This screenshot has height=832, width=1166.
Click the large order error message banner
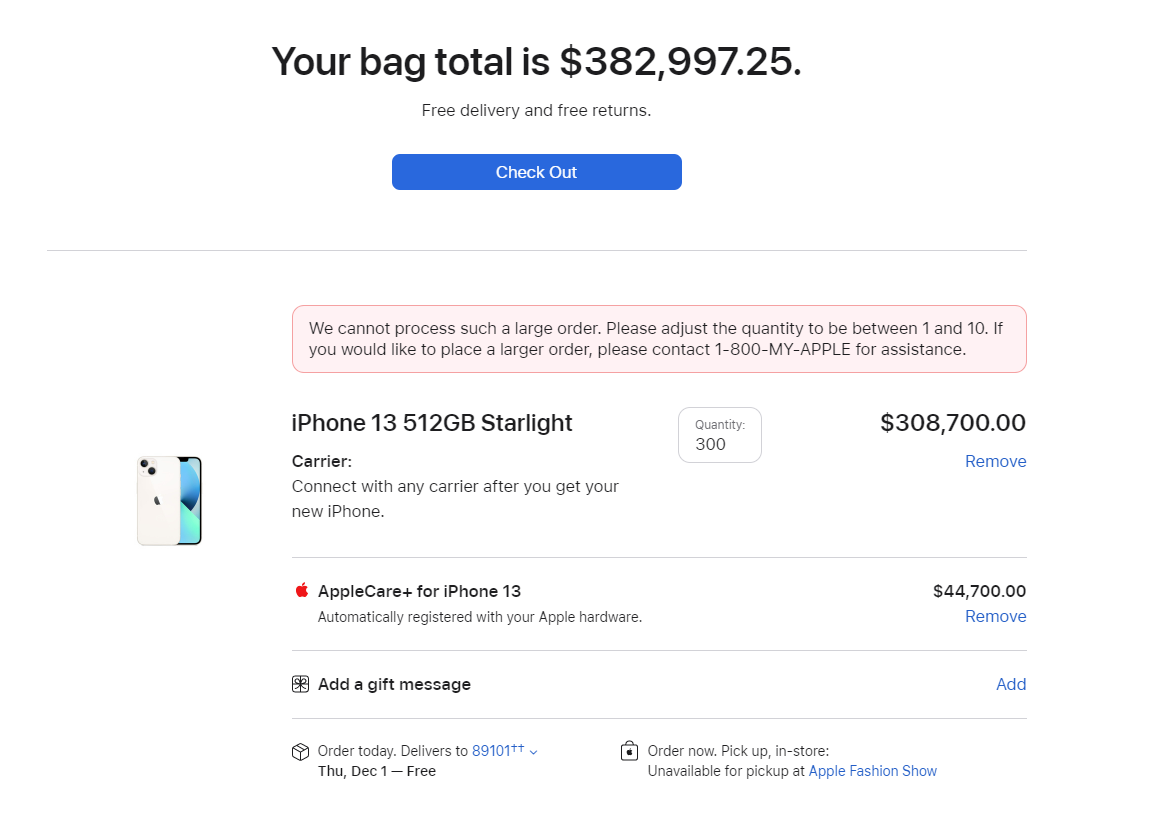point(659,339)
